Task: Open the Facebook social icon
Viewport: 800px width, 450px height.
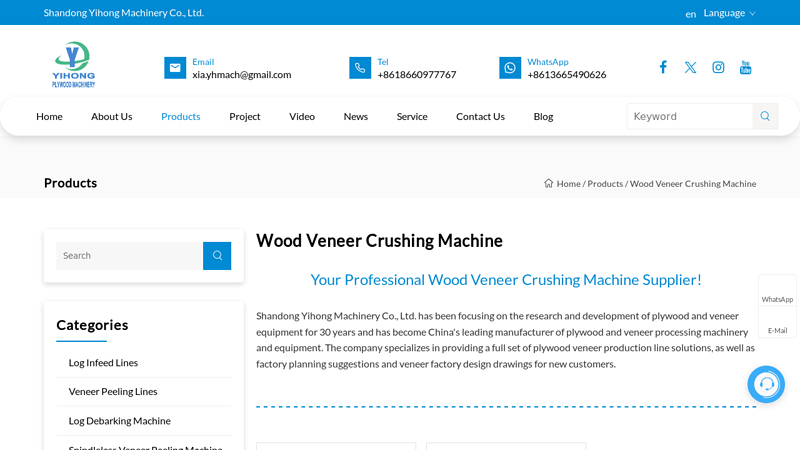Action: pos(663,67)
